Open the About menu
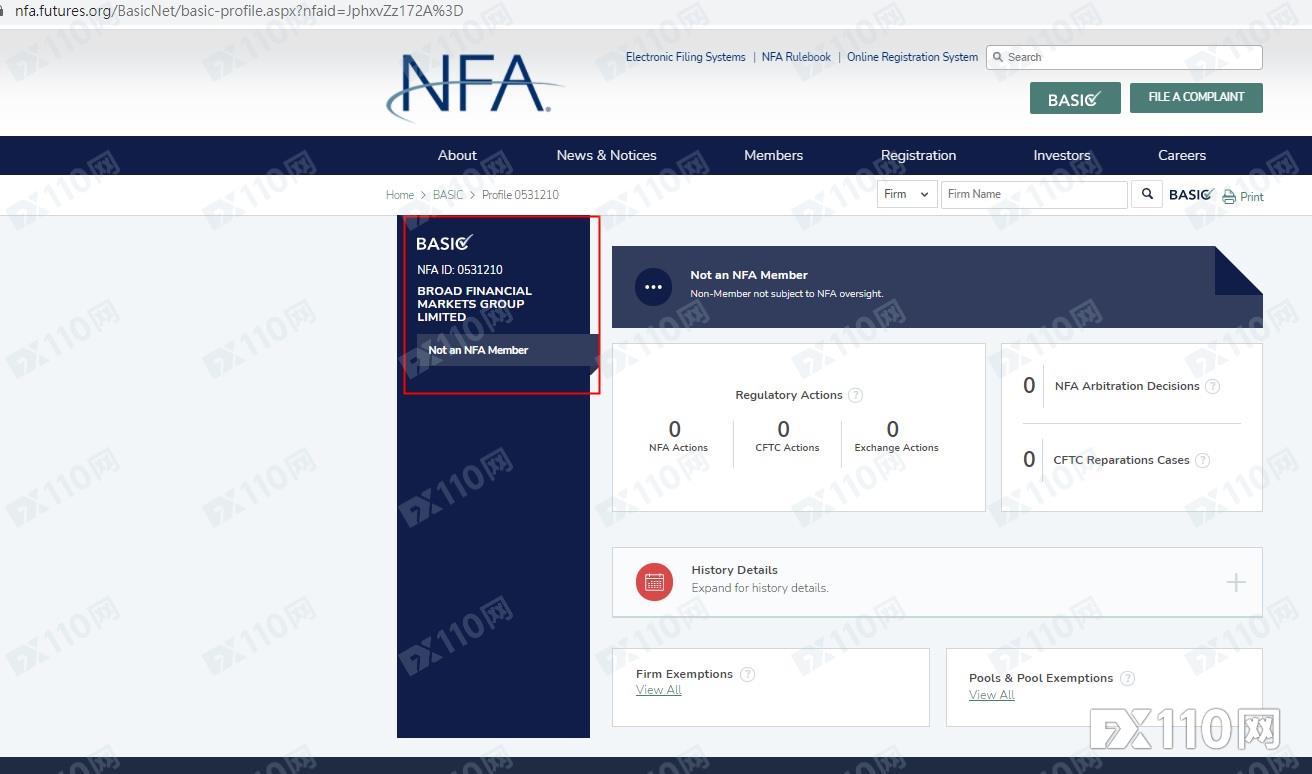This screenshot has height=774, width=1312. (x=457, y=155)
